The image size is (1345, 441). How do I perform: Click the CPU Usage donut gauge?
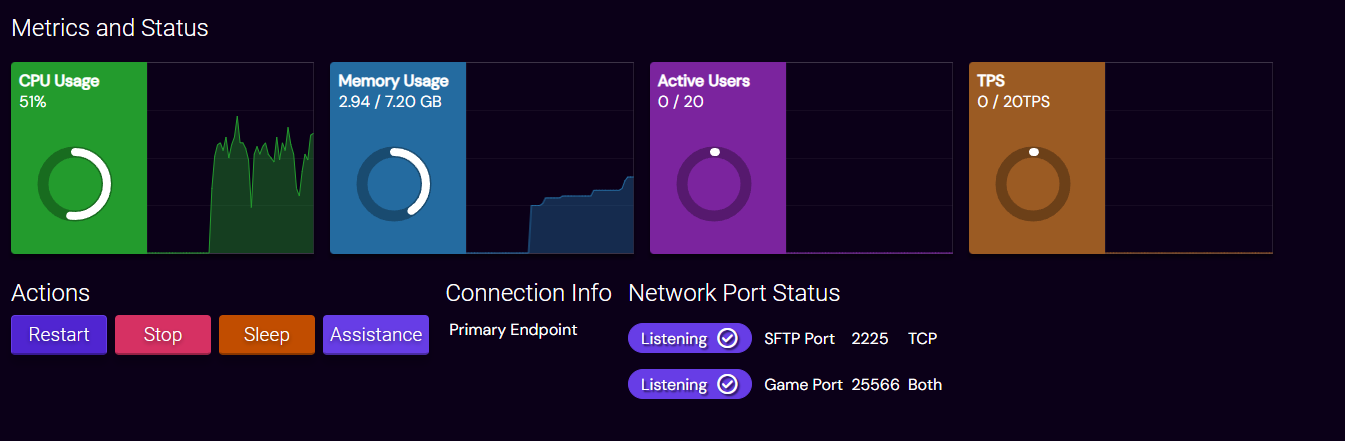point(74,184)
